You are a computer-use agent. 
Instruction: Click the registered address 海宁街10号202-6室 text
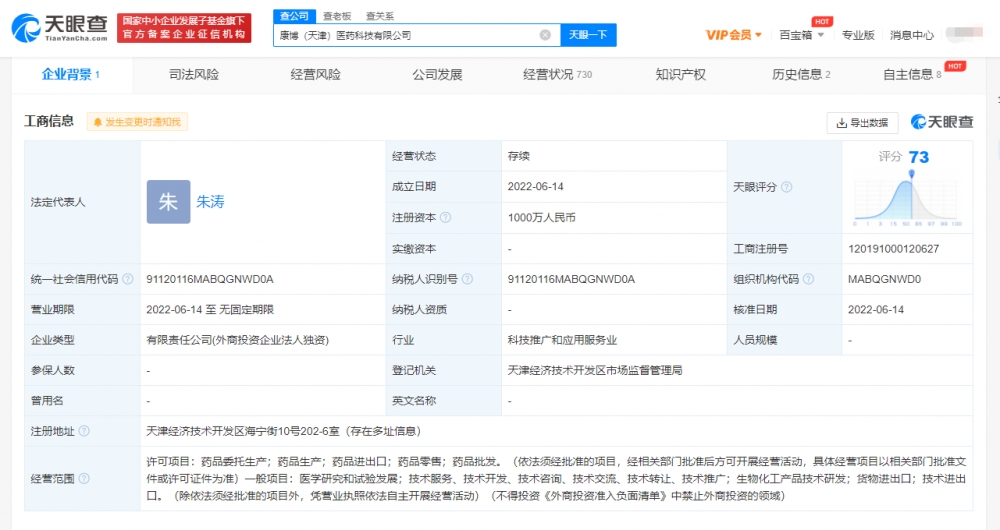click(x=283, y=431)
